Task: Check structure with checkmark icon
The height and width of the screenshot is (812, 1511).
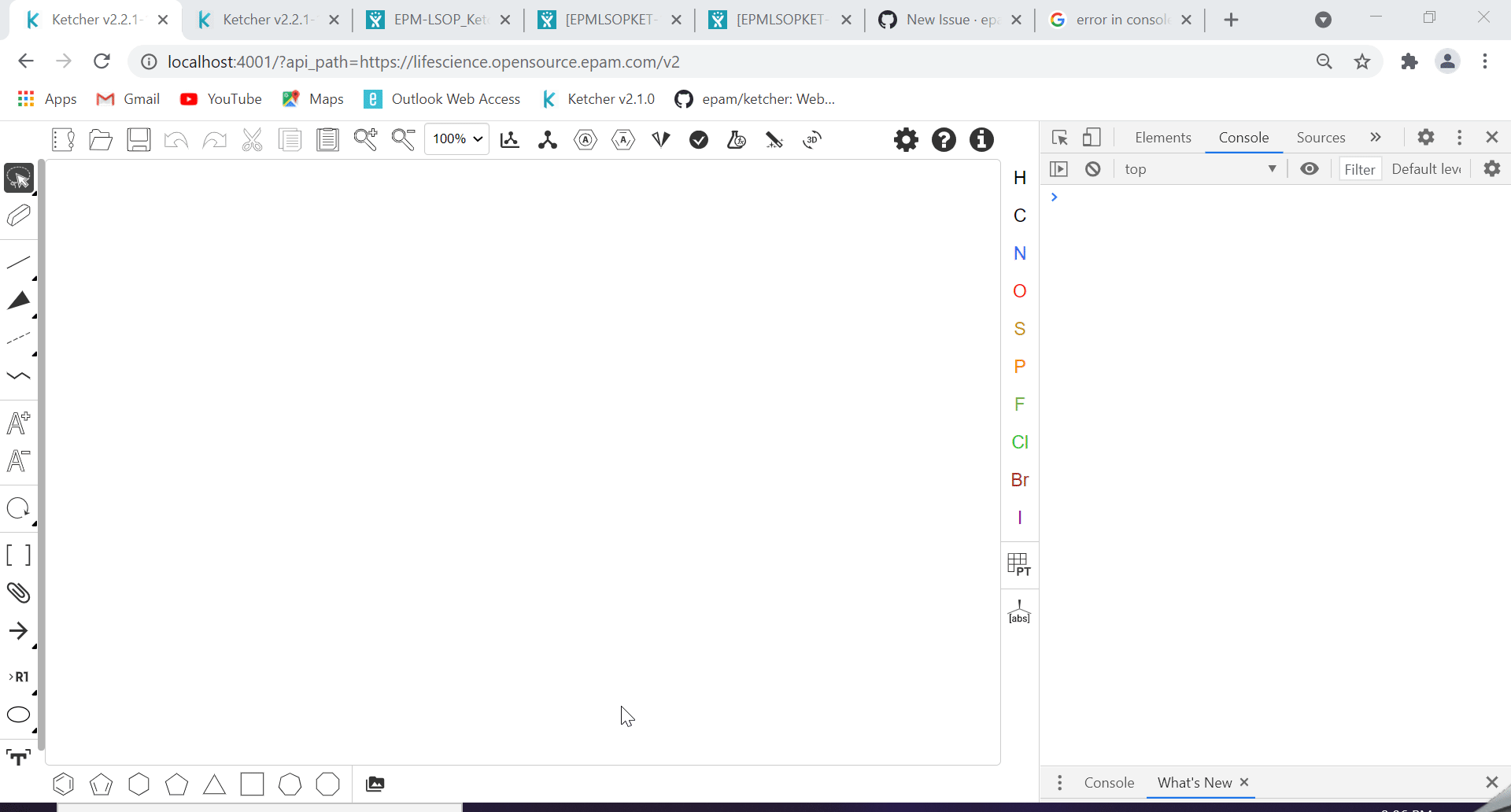Action: click(x=699, y=140)
